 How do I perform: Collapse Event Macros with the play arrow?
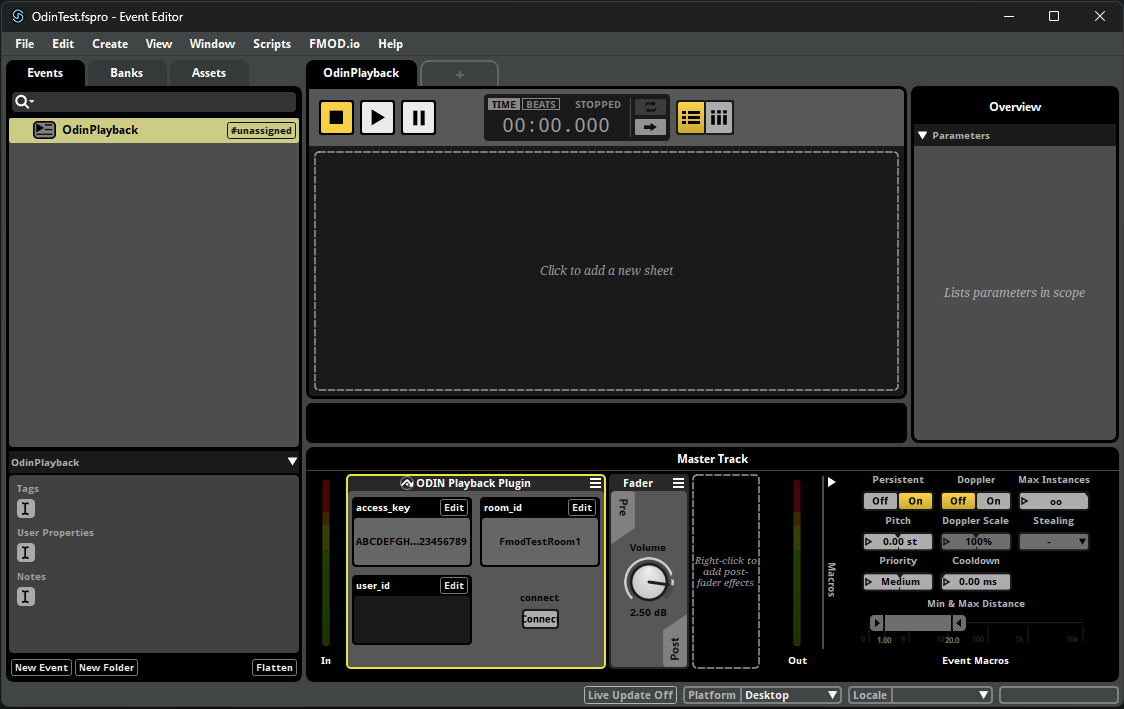(832, 482)
